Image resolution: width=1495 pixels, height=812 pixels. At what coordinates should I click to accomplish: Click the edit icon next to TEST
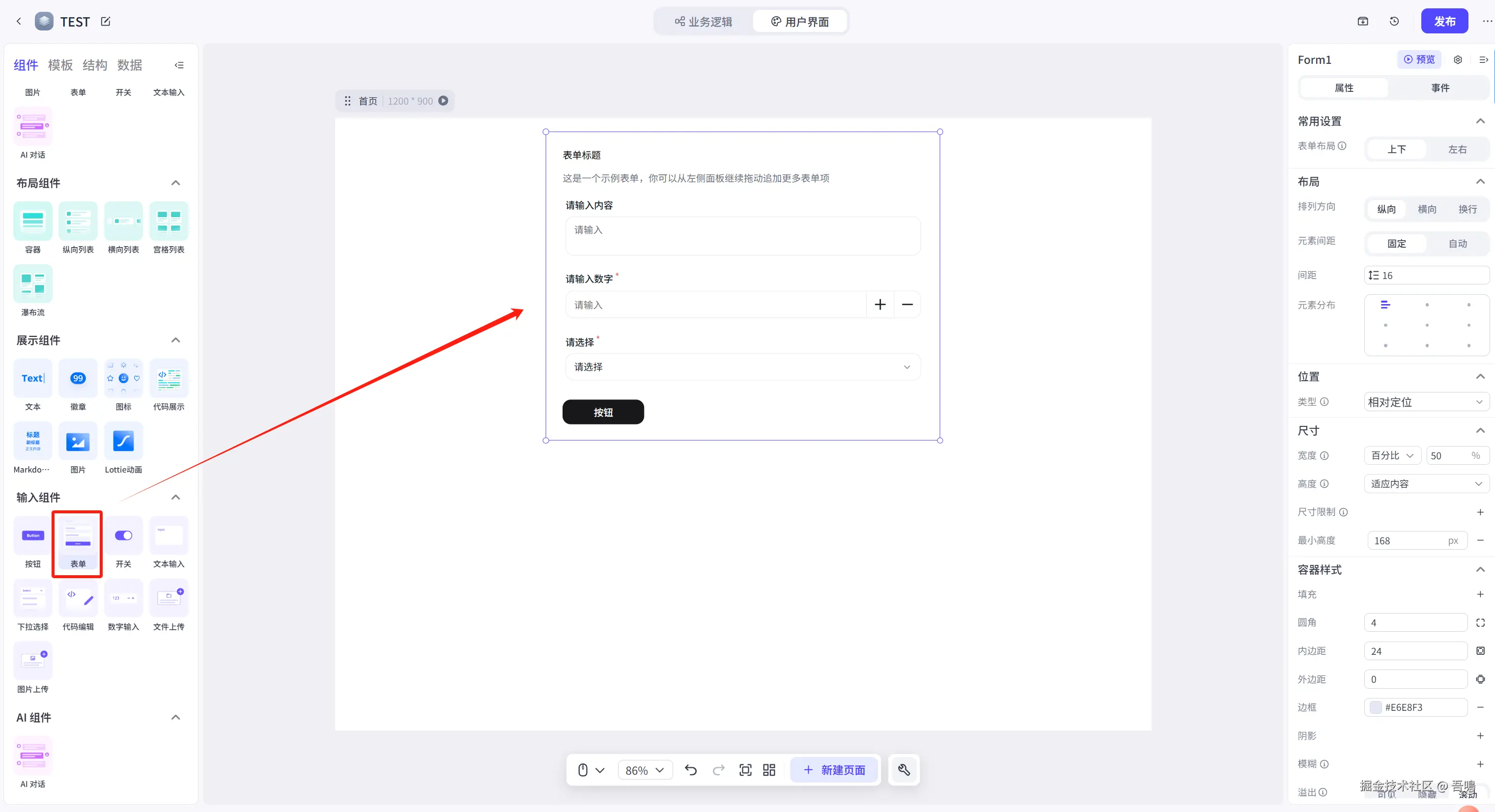click(x=106, y=22)
